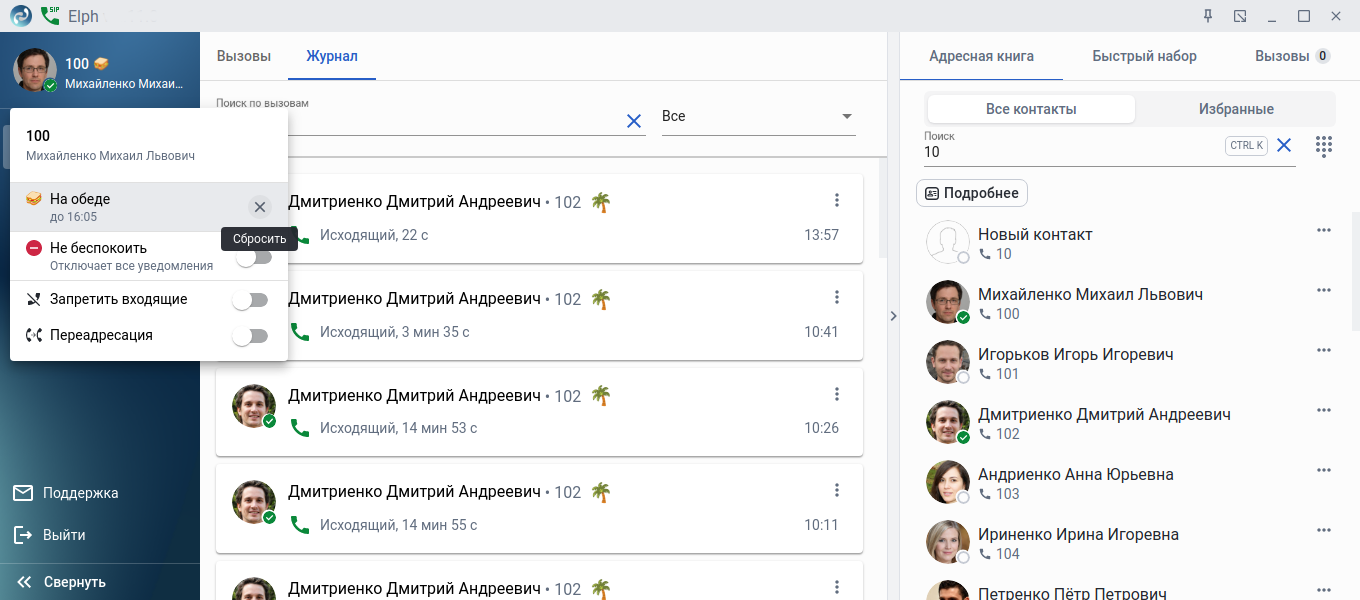Reset the На обеде lunch status

pyautogui.click(x=260, y=207)
